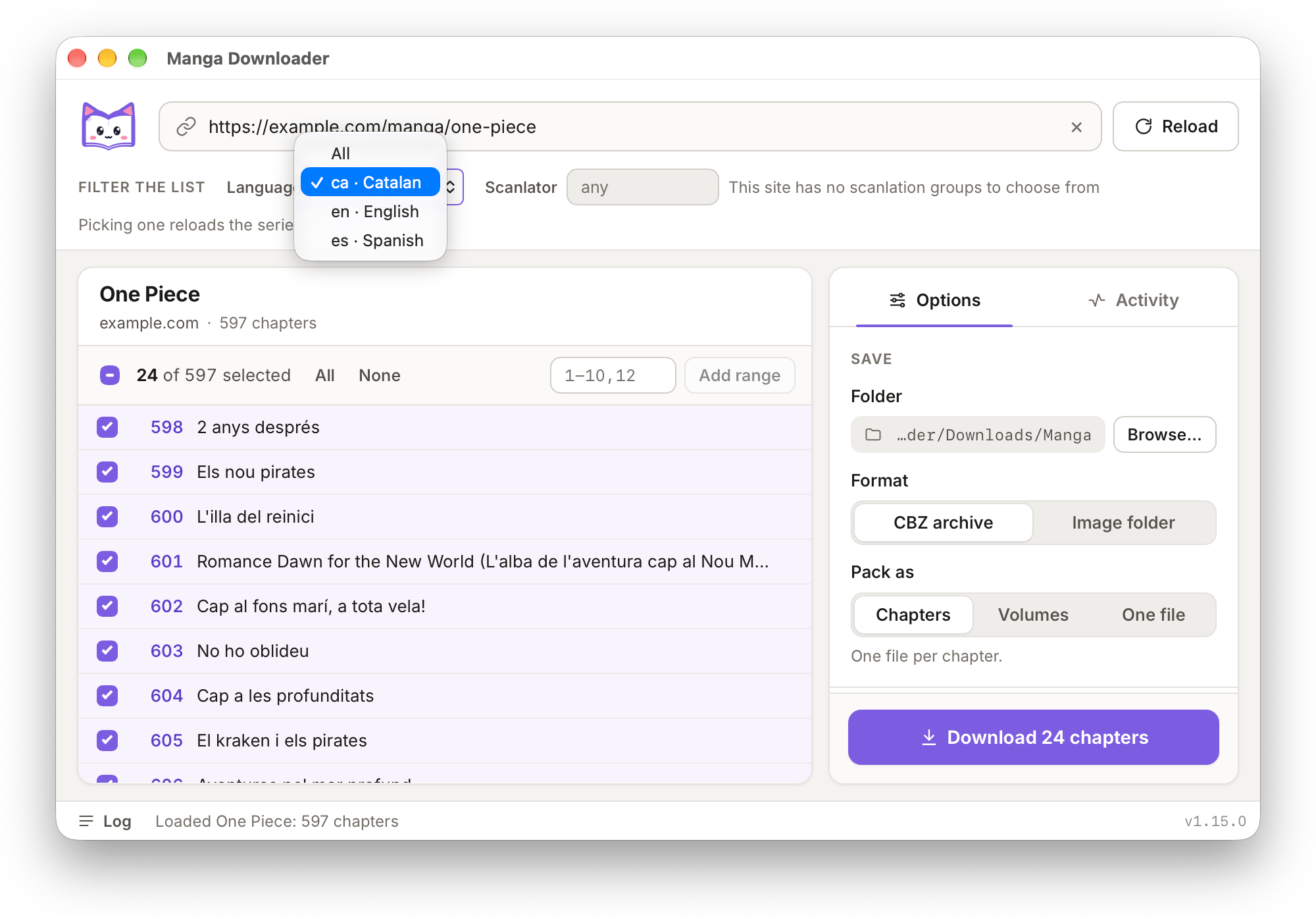Select ca · Catalan language option
This screenshot has height=915, width=1316.
[x=370, y=182]
